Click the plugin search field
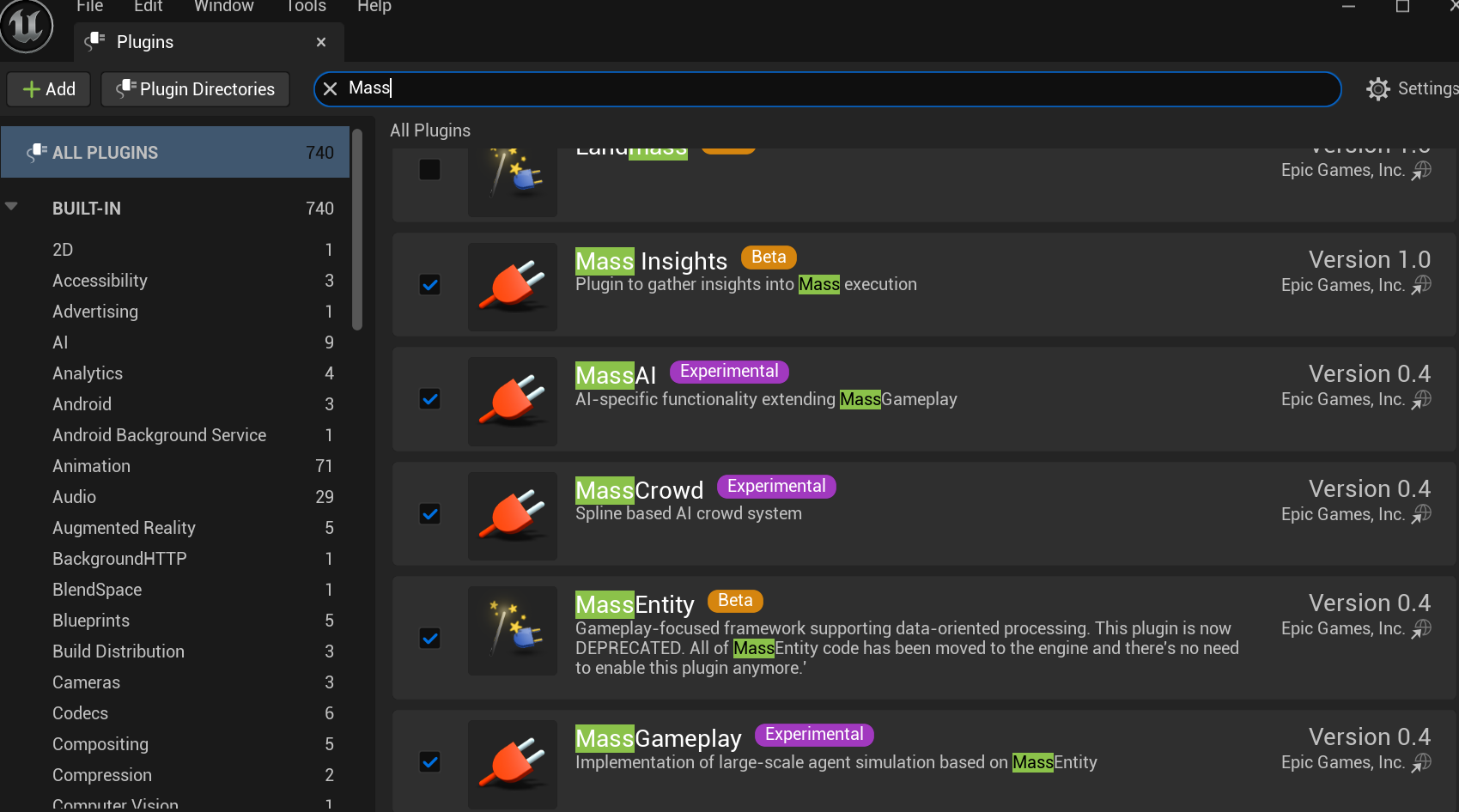 (828, 89)
